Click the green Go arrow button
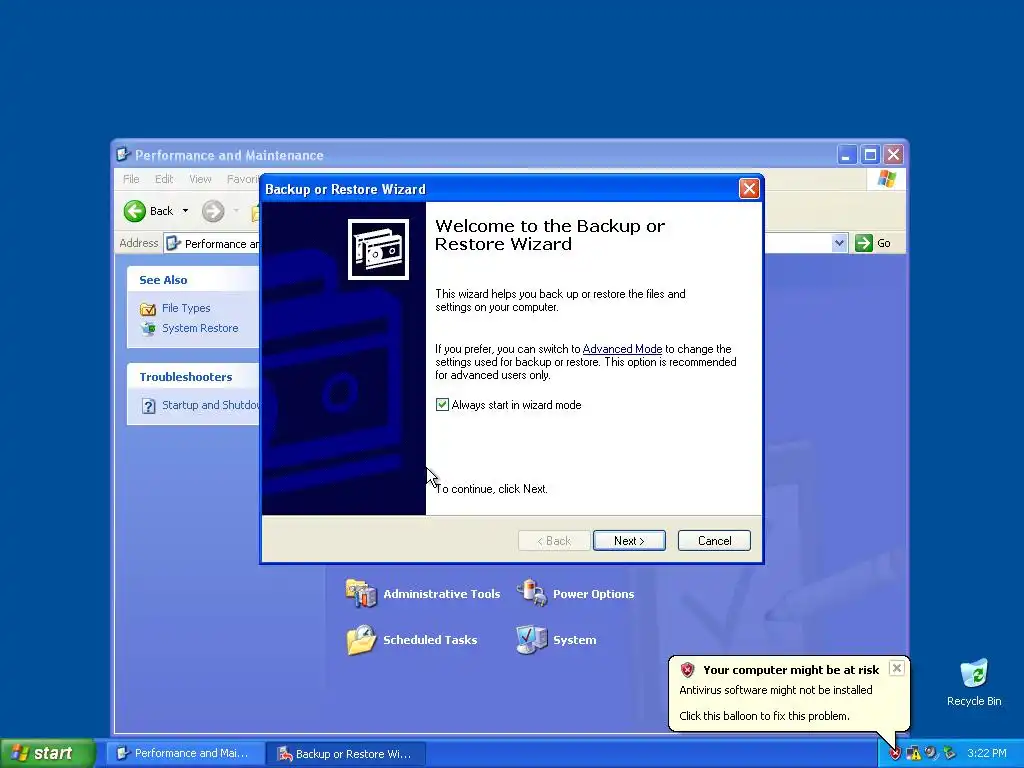The image size is (1024, 768). 863,243
